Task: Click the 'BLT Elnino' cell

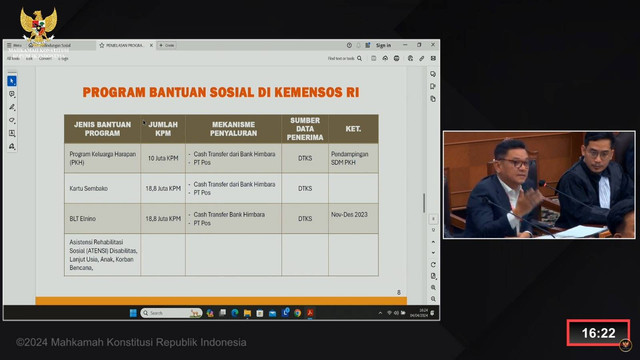Action: 102,219
